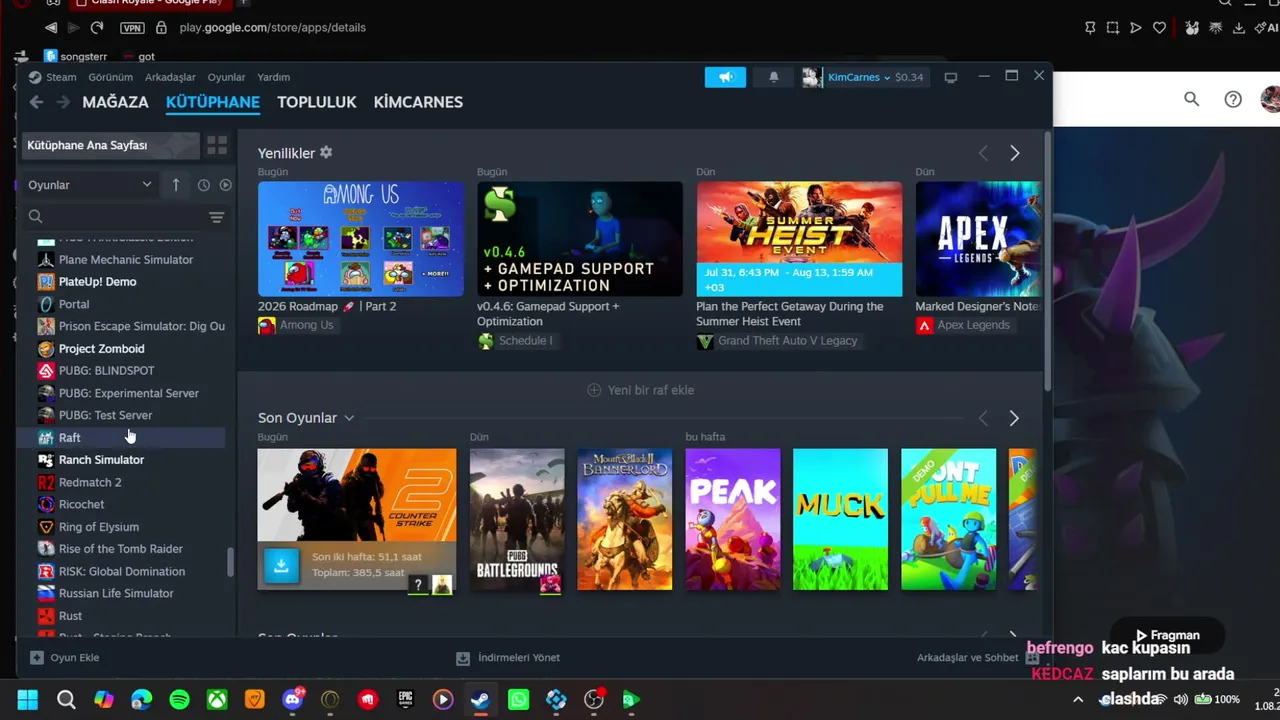The image size is (1280, 720).
Task: Open Mount & Blade II Bannerlord cover
Action: [x=625, y=520]
